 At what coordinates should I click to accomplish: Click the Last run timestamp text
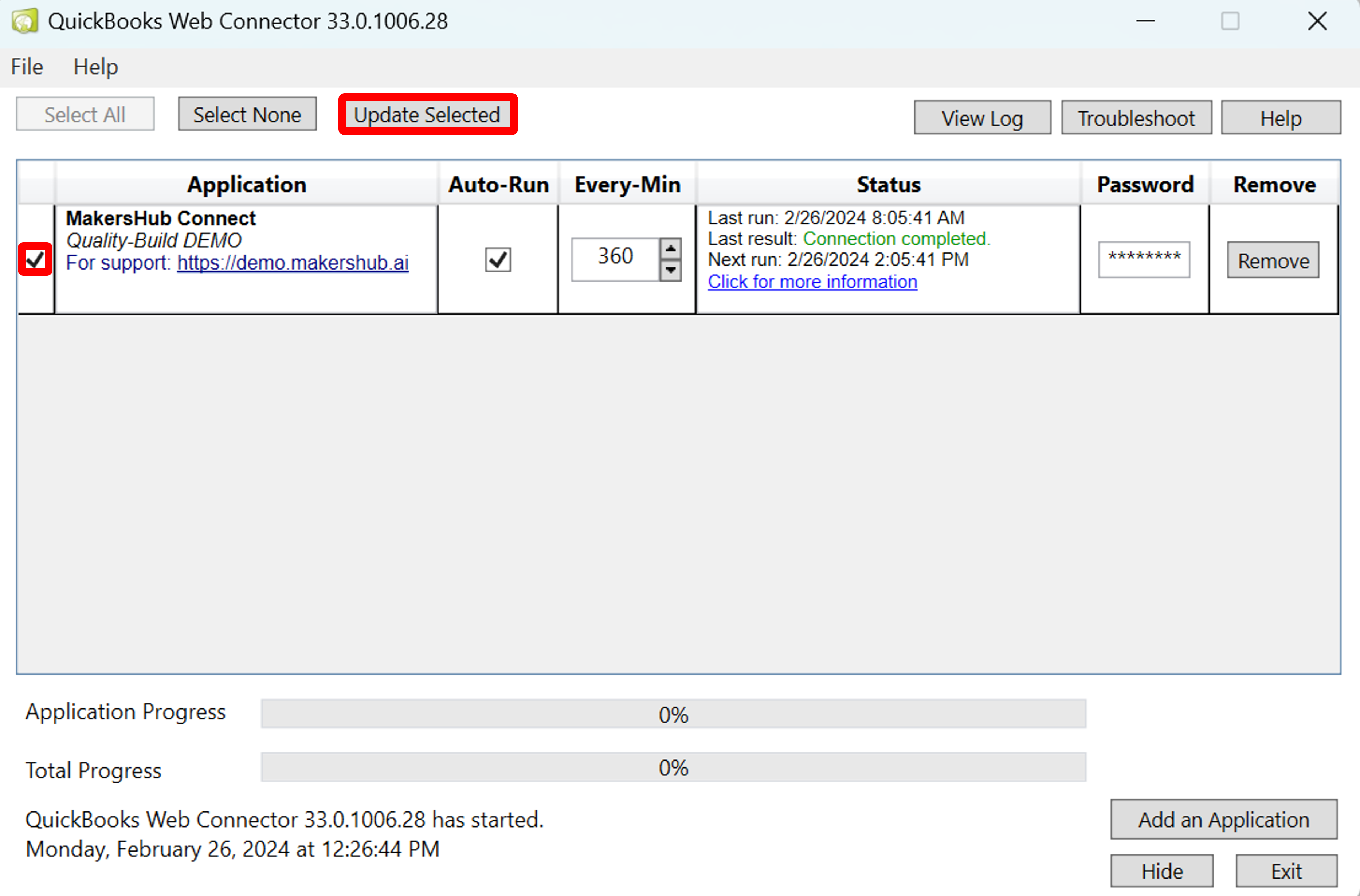coord(836,217)
